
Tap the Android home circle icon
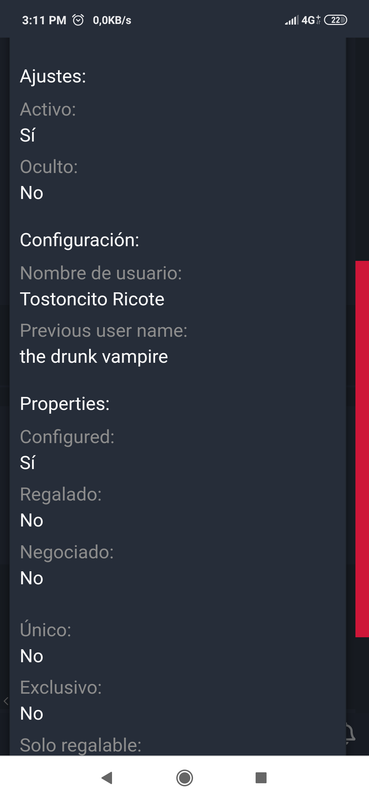184,778
